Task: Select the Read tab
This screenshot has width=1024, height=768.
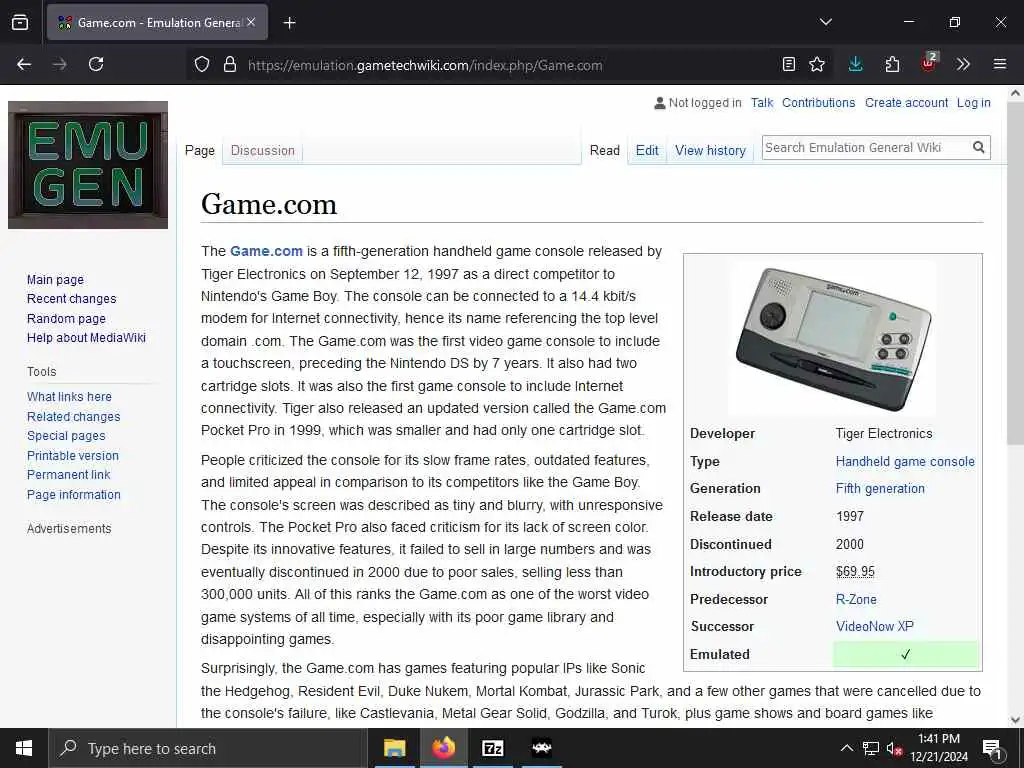Action: [605, 150]
